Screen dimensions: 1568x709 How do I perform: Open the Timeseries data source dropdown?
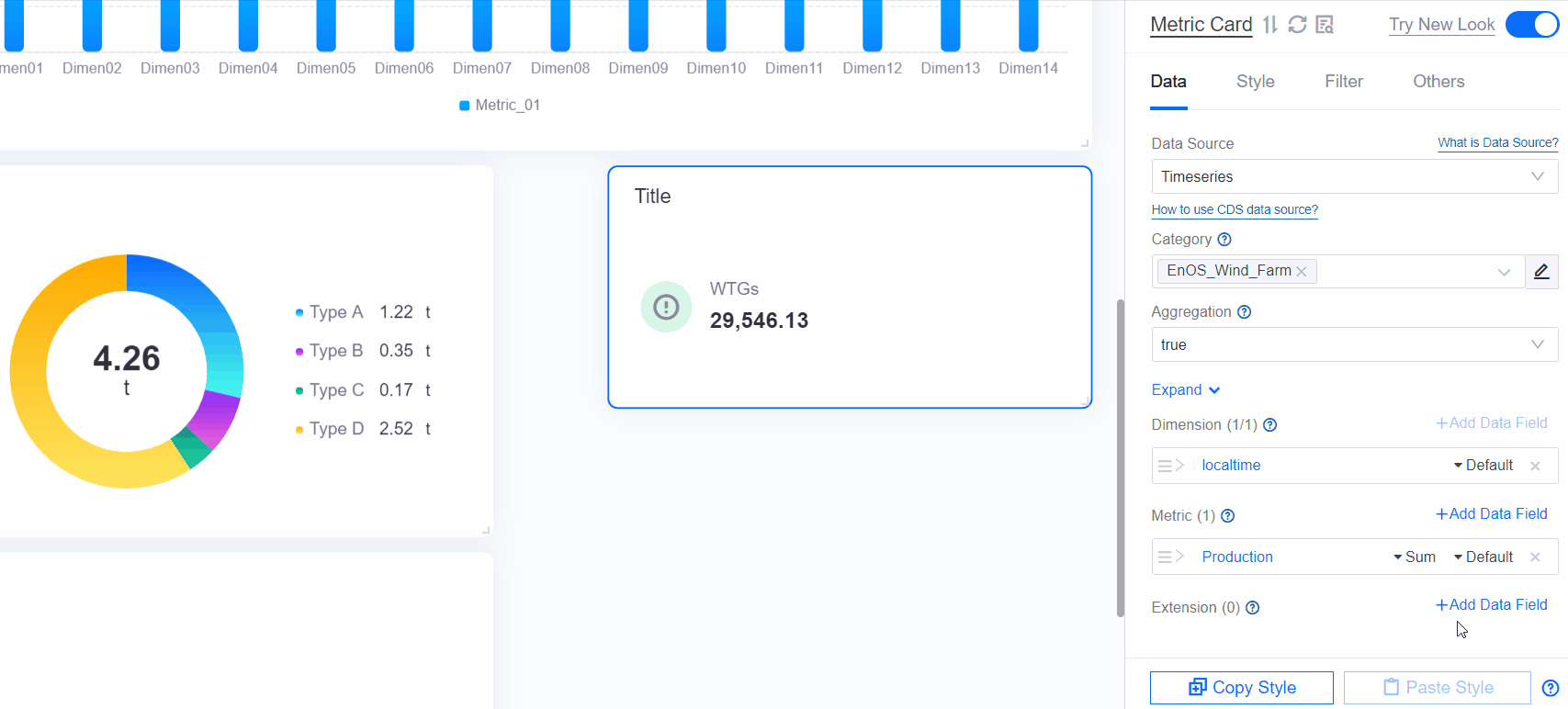[x=1354, y=176]
